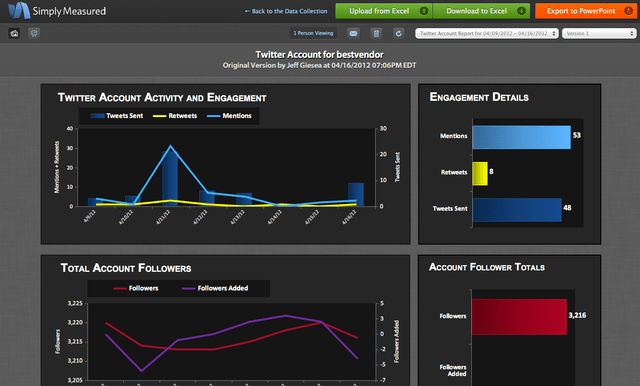Image resolution: width=640 pixels, height=386 pixels.
Task: Click the up arrow icon on Upload from Excel
Action: pyautogui.click(x=424, y=11)
